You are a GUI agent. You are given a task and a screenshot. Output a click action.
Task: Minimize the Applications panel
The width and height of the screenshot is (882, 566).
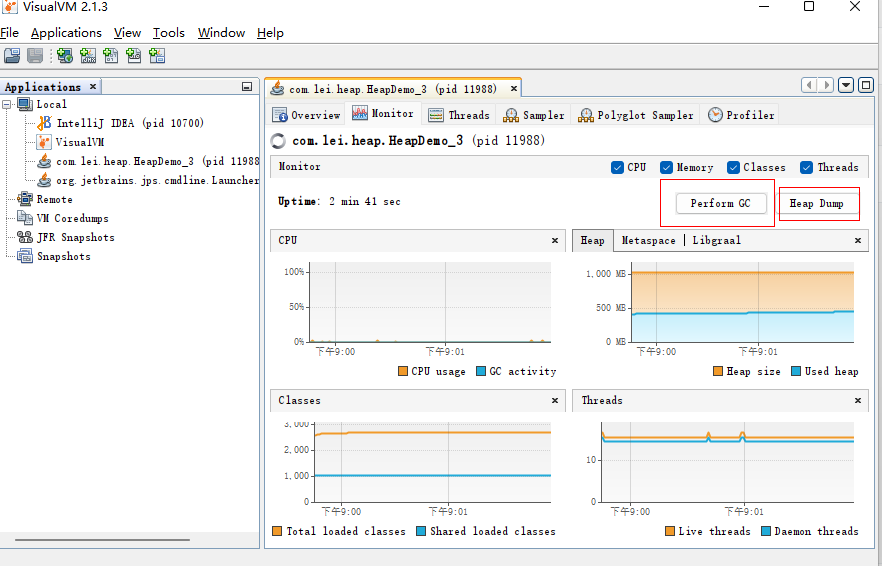(246, 87)
